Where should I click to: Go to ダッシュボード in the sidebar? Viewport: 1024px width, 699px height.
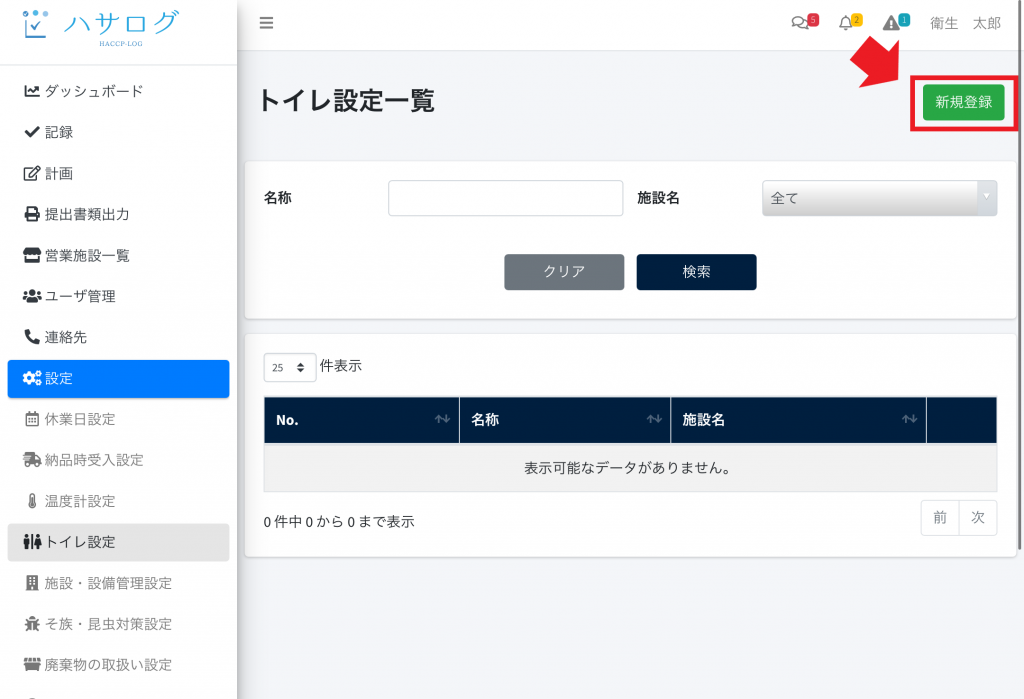pyautogui.click(x=118, y=91)
